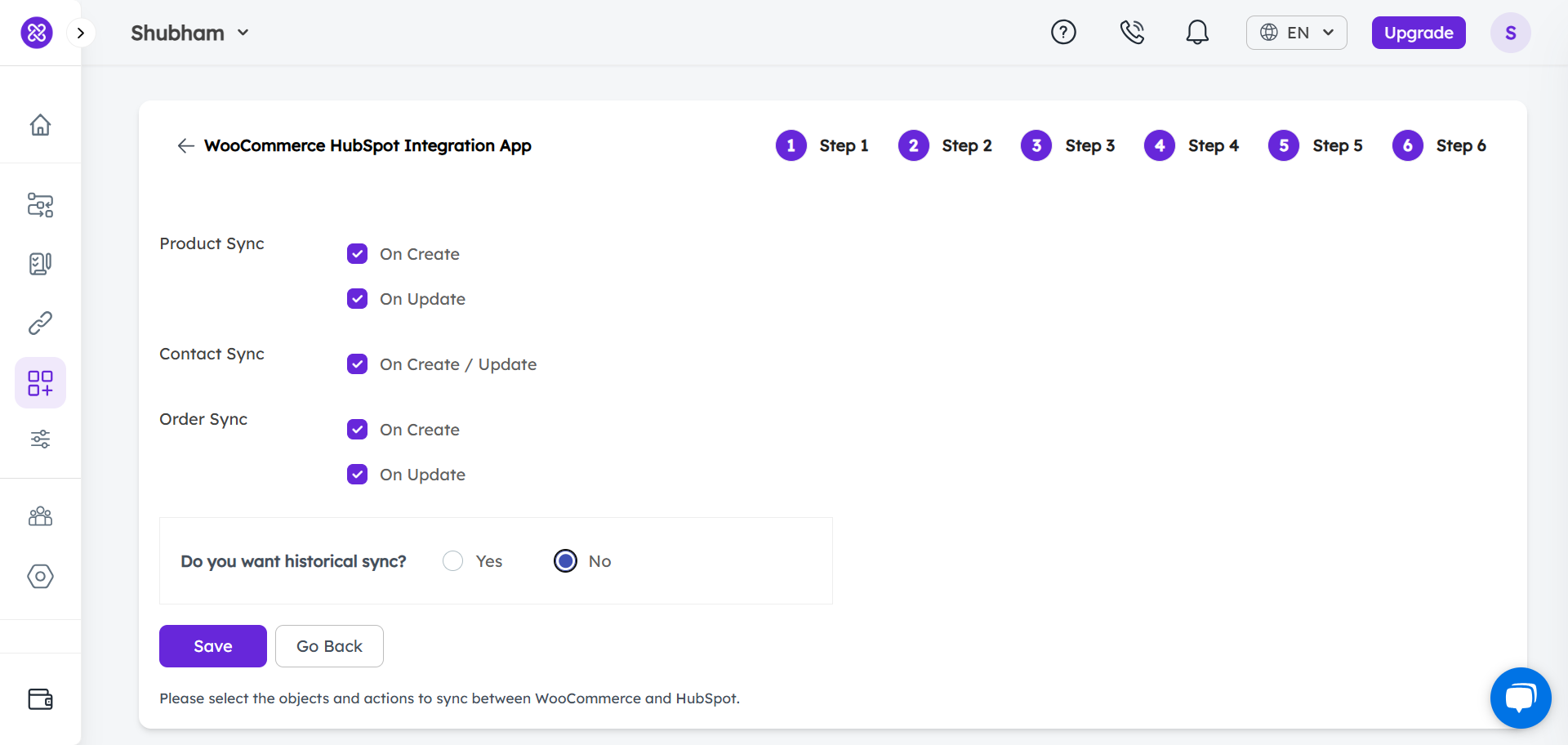1568x745 pixels.
Task: Click the purple app logo icon
Action: click(37, 33)
